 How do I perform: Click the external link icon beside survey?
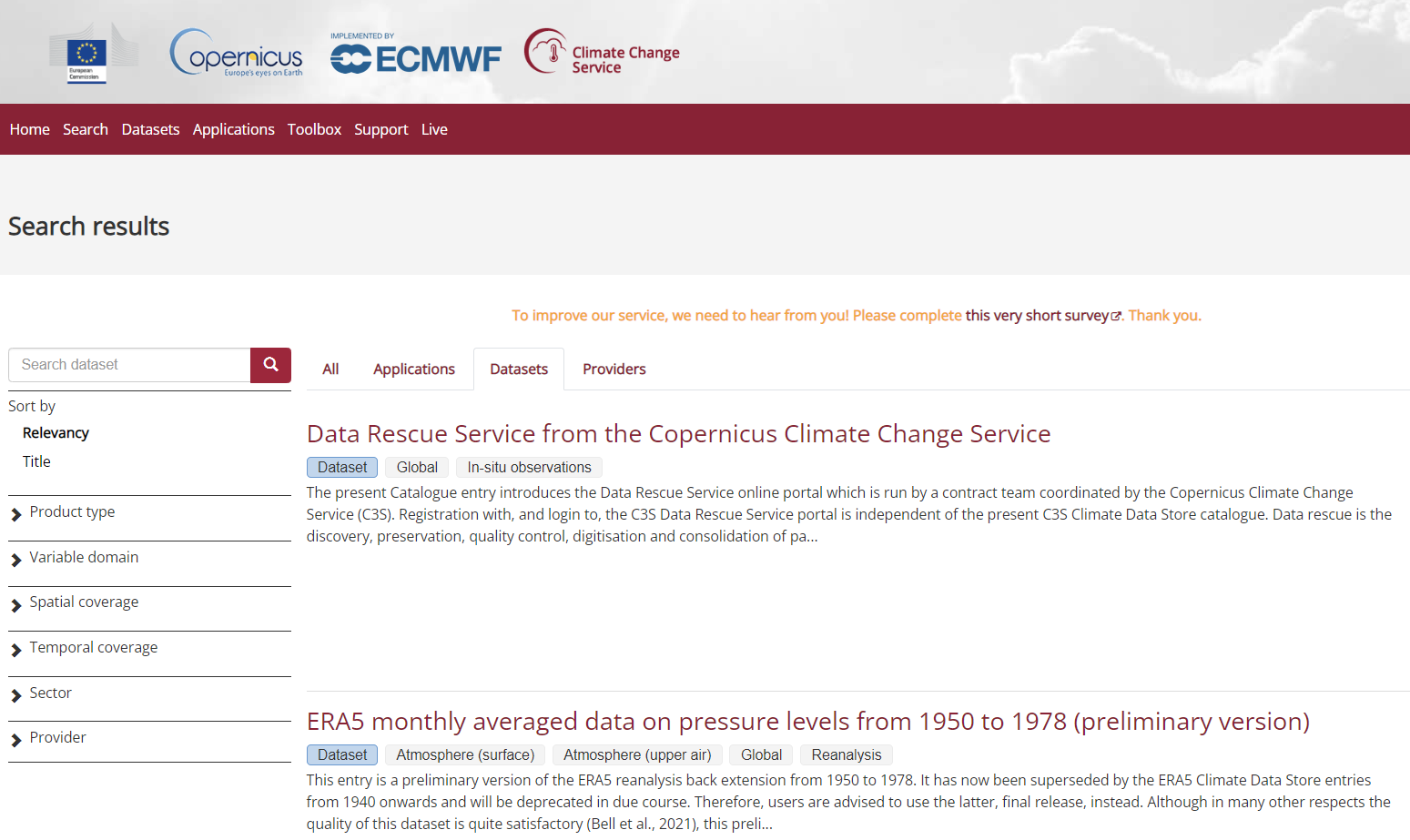click(x=1116, y=317)
